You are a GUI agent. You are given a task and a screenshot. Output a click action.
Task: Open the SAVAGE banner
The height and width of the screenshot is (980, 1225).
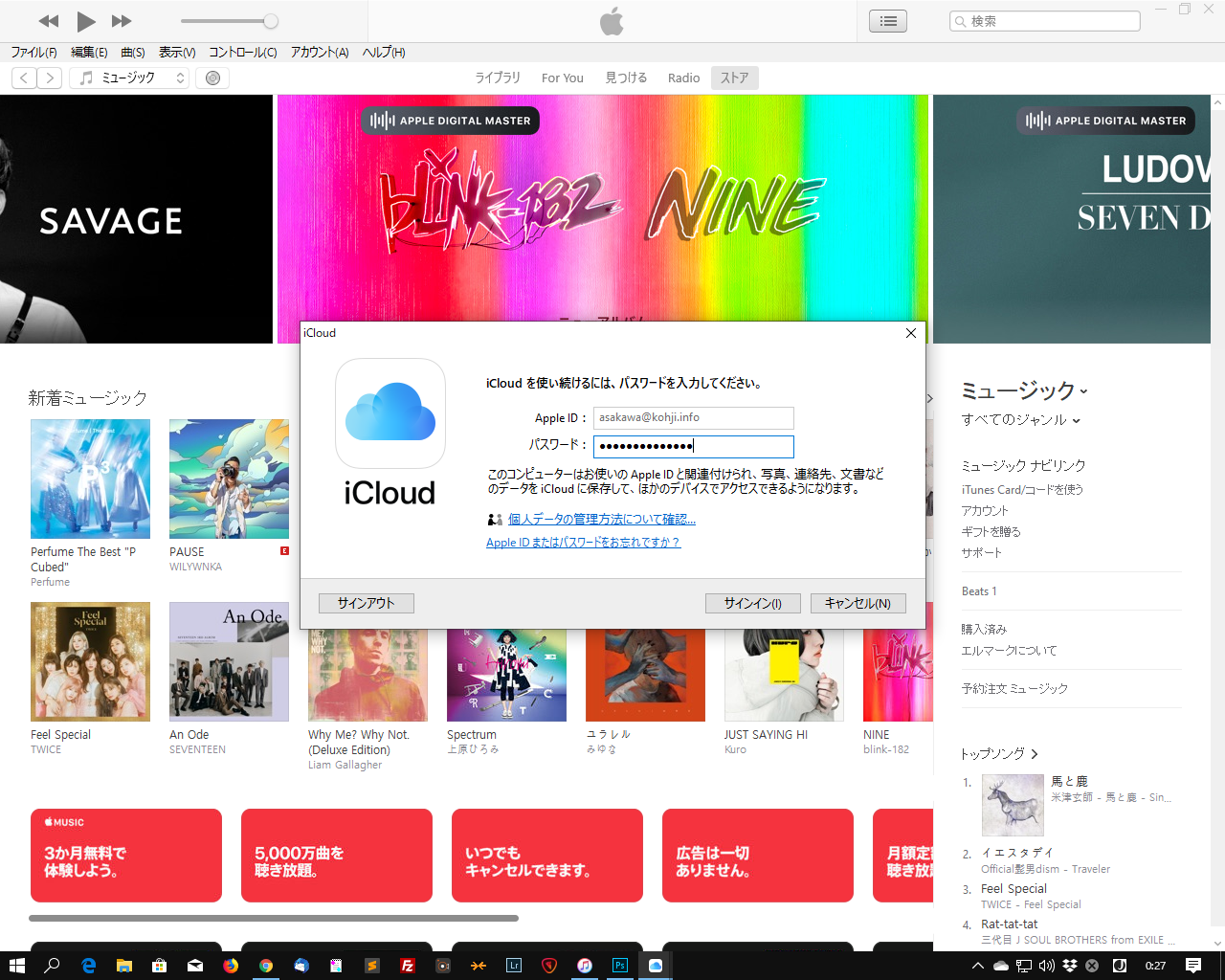[x=136, y=219]
